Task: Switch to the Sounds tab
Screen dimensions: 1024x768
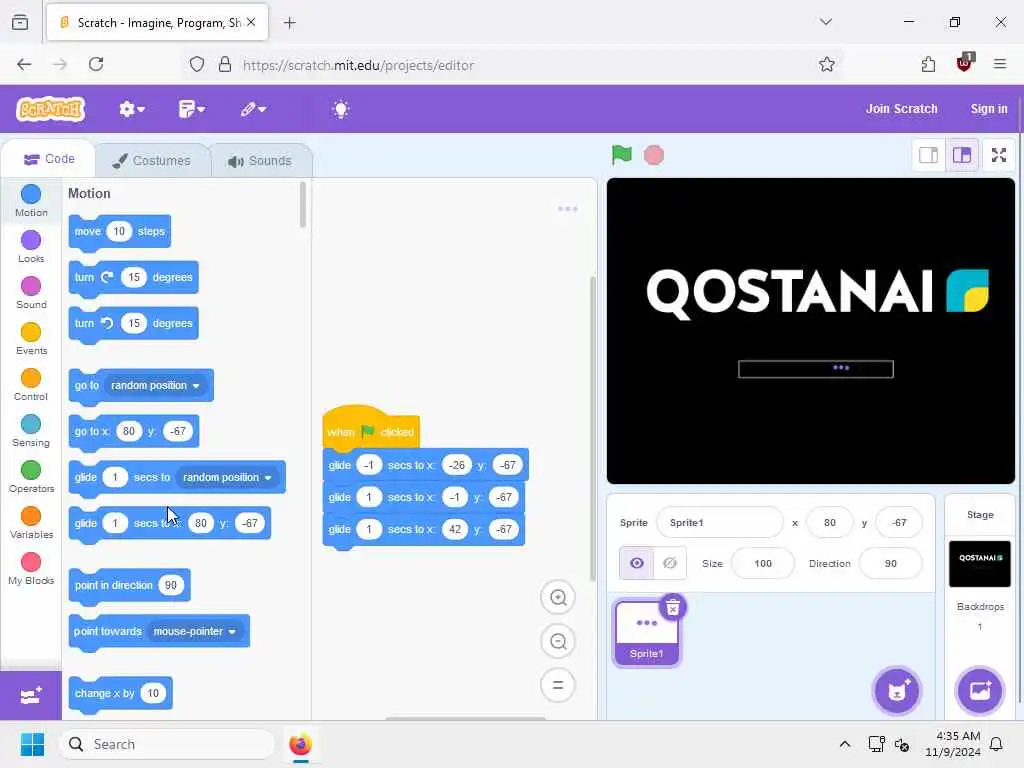Action: tap(260, 161)
